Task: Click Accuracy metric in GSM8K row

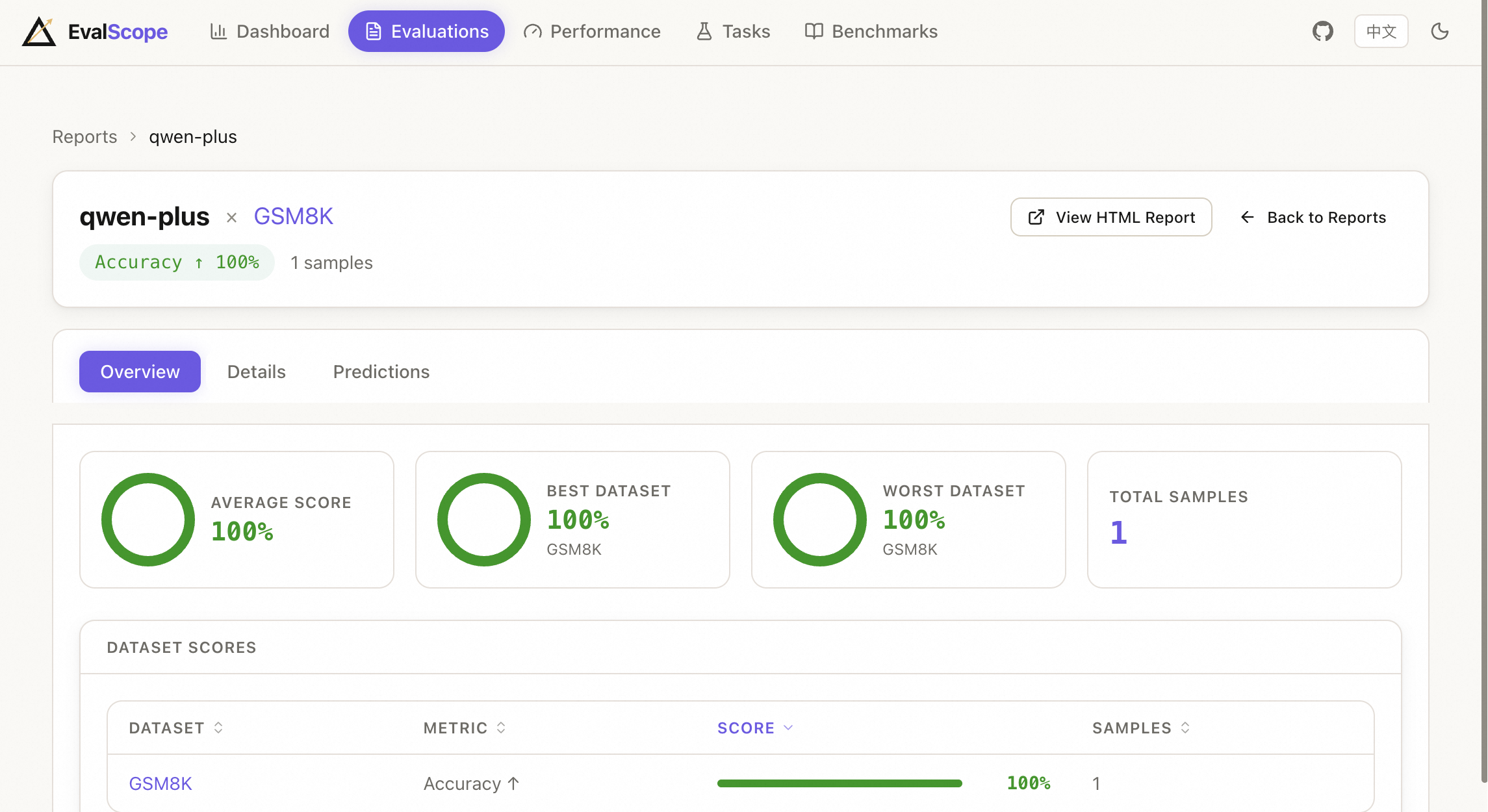Action: point(471,783)
